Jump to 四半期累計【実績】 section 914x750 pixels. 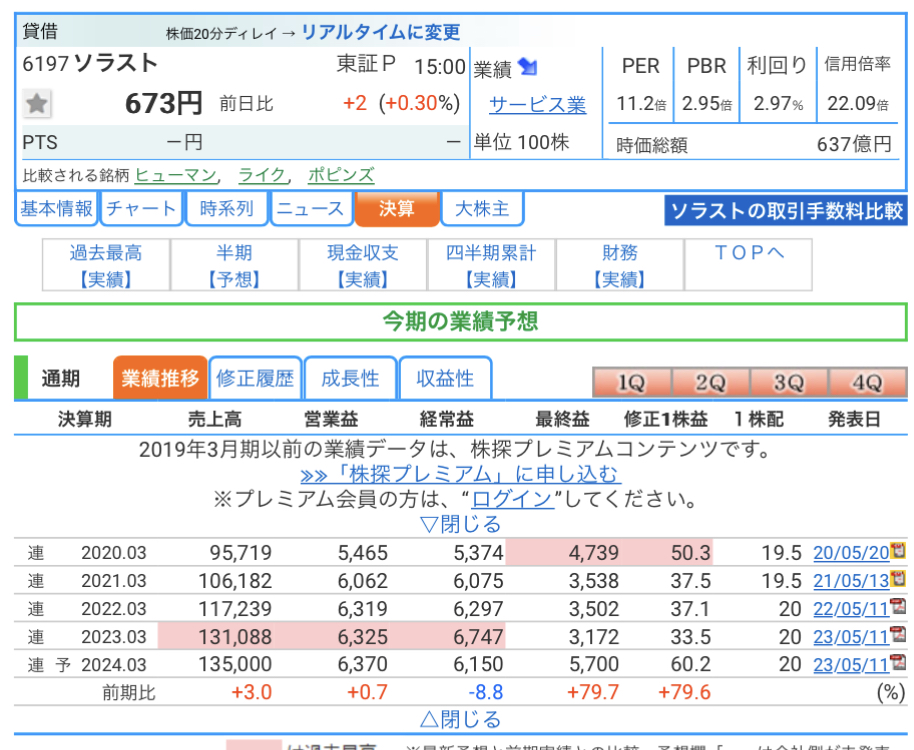tap(491, 265)
